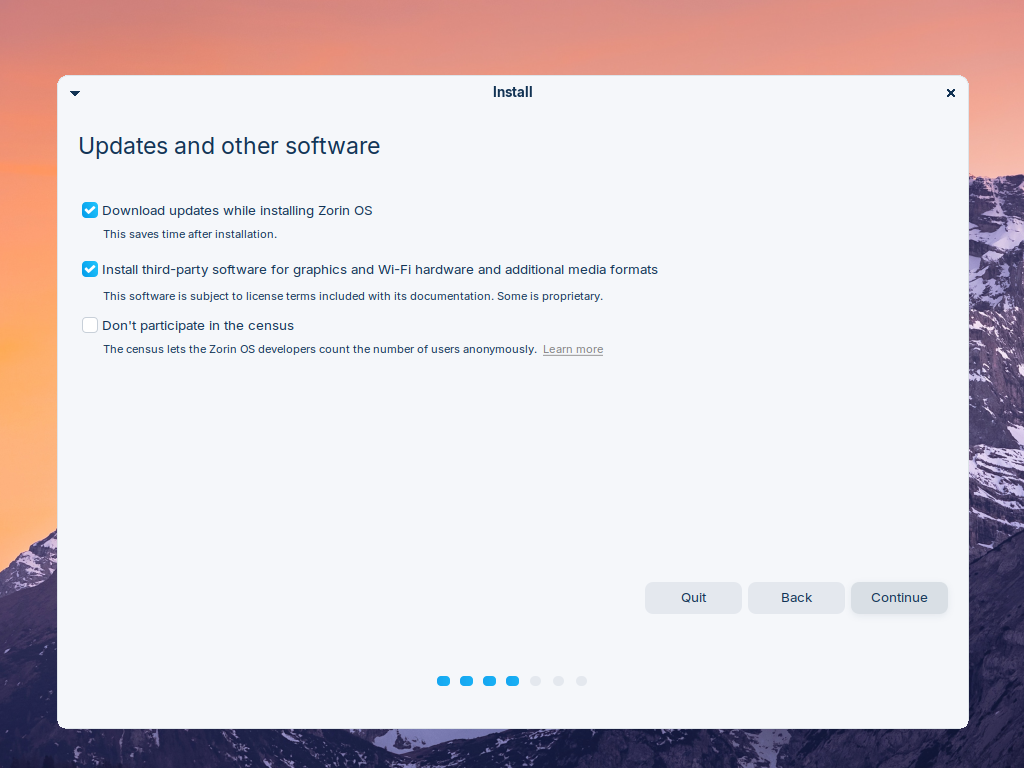Click the Install title text
The image size is (1024, 768).
point(513,92)
